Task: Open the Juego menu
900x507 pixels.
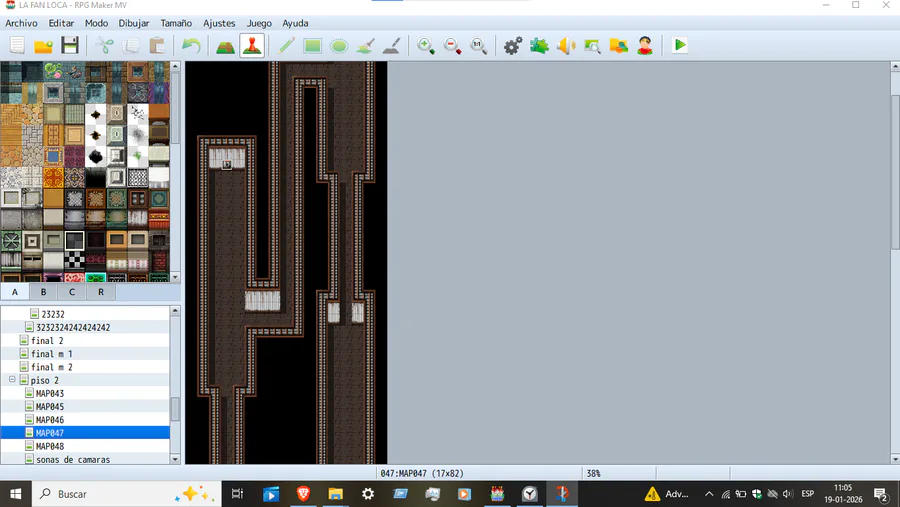Action: [x=259, y=23]
